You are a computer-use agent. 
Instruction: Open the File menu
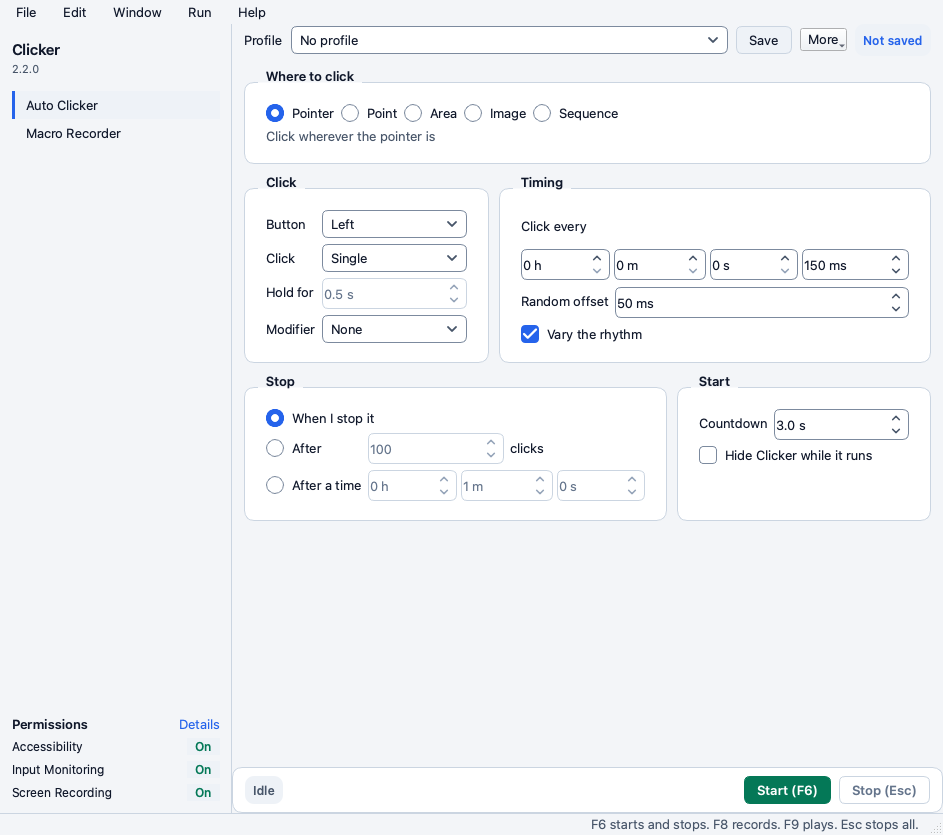point(26,12)
